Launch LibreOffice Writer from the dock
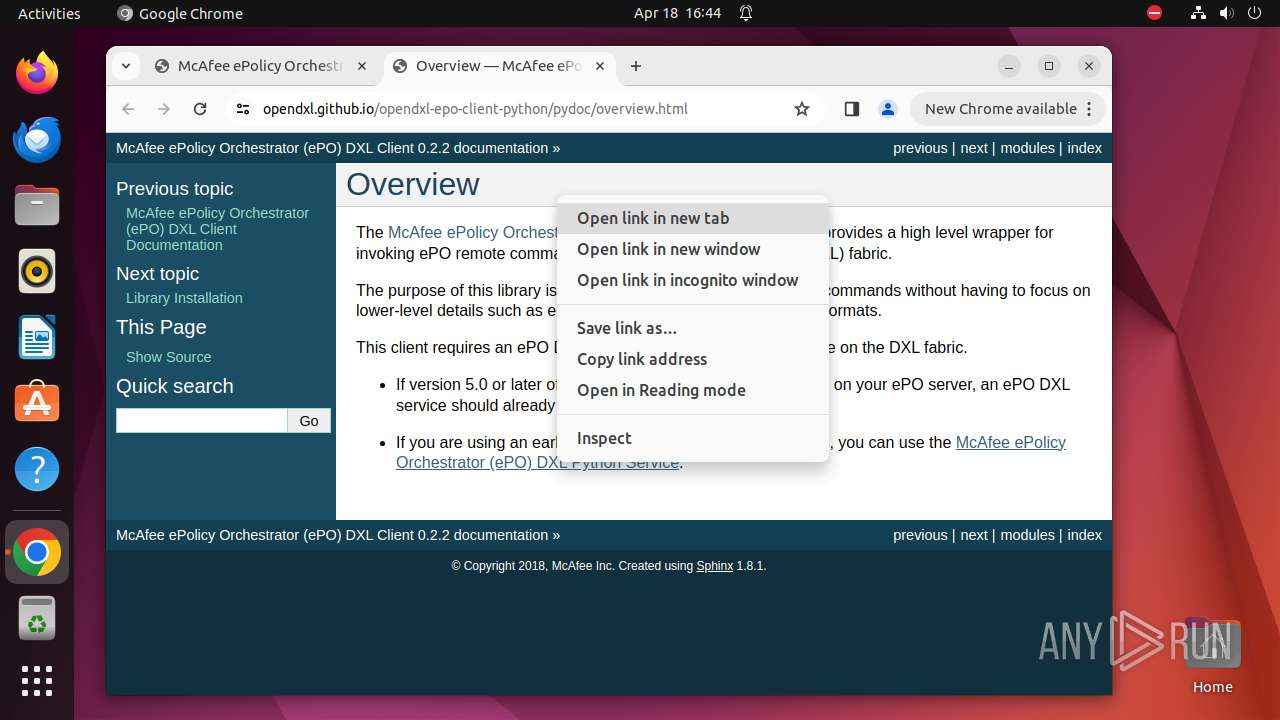Viewport: 1280px width, 720px height. pos(37,337)
